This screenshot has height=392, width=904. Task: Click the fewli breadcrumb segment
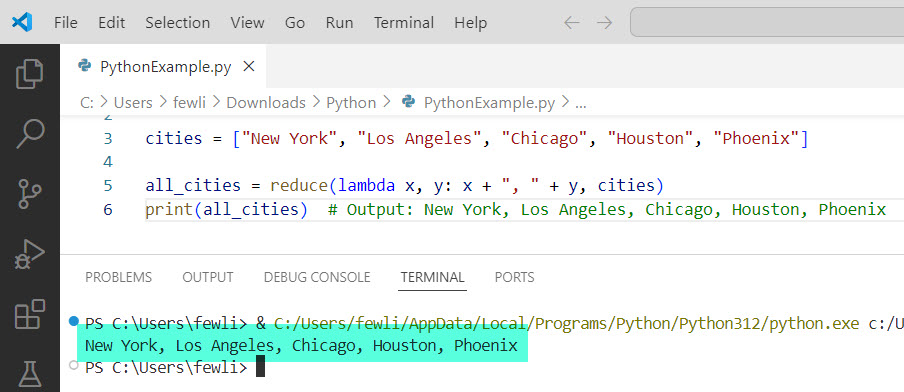click(189, 103)
